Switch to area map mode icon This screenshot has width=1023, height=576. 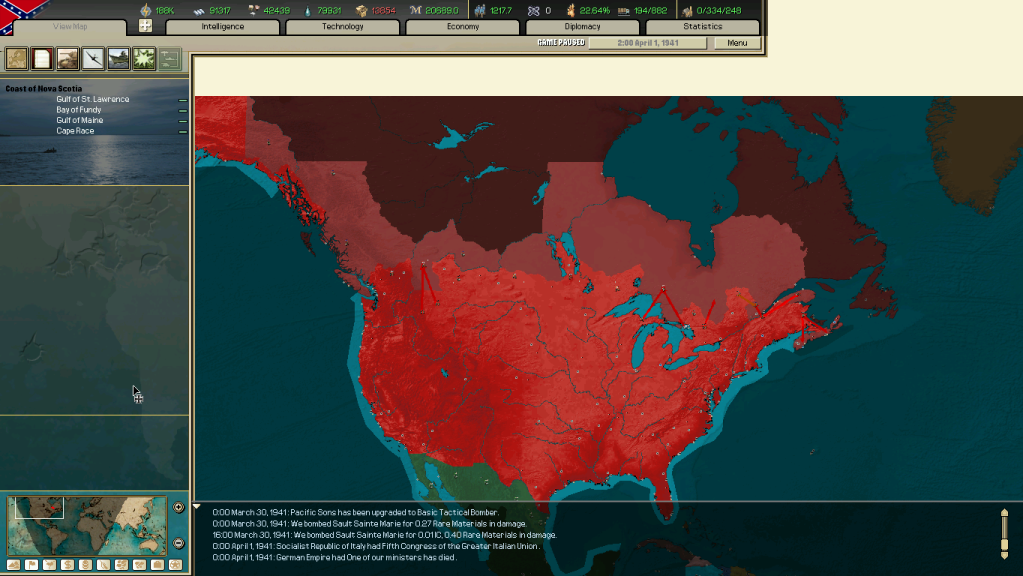139,565
